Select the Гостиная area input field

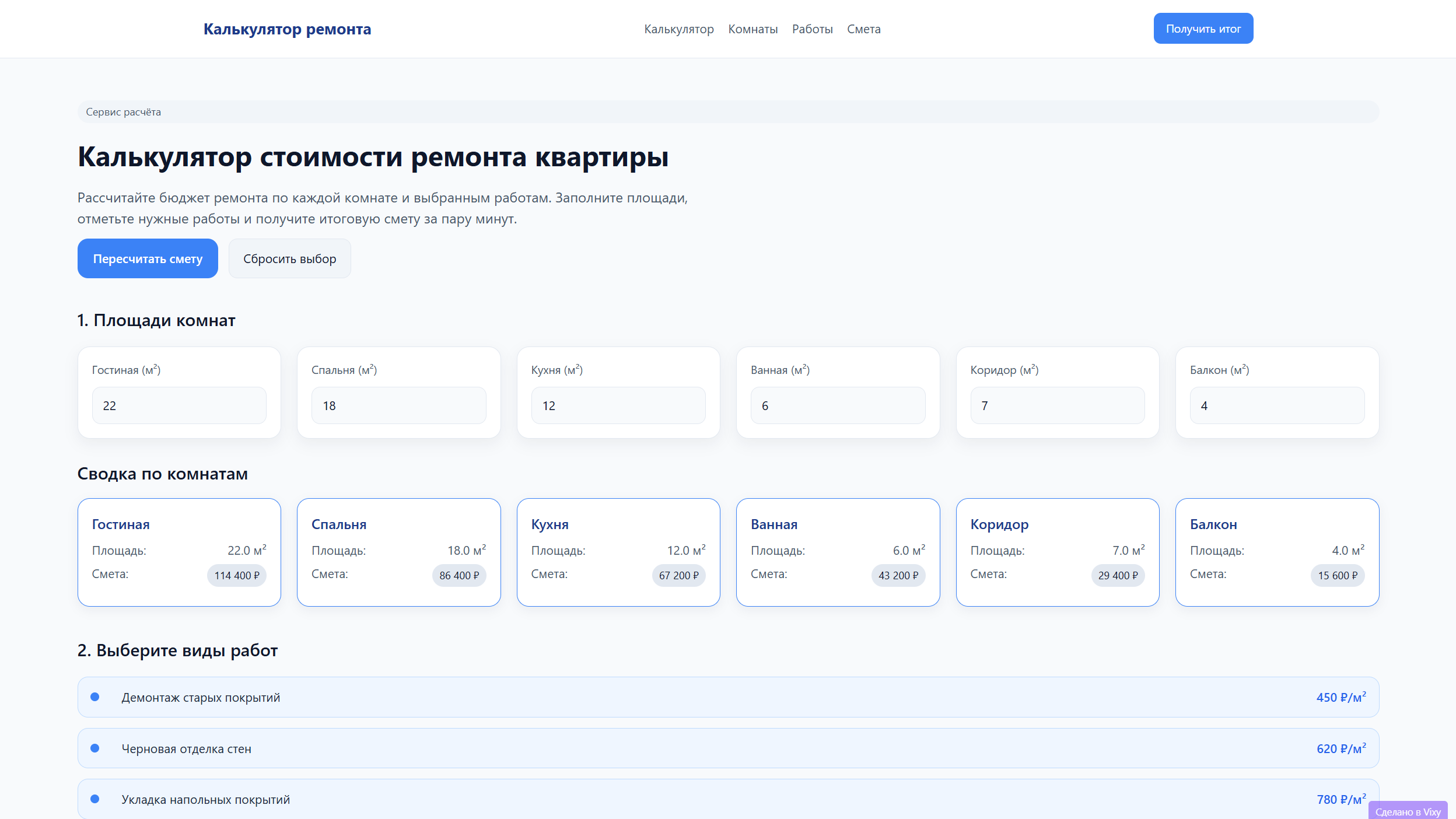point(178,405)
